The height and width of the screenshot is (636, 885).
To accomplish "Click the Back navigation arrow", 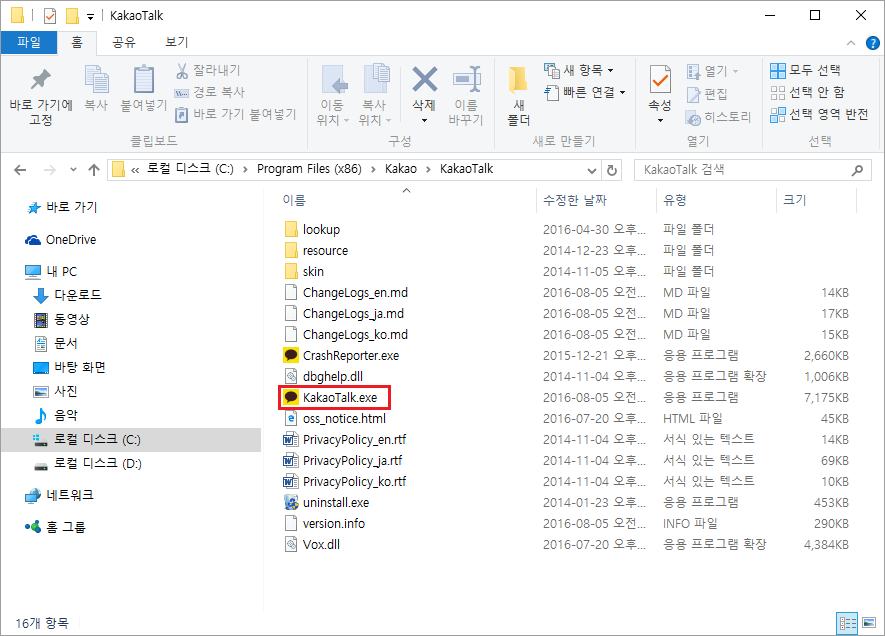I will tap(20, 170).
